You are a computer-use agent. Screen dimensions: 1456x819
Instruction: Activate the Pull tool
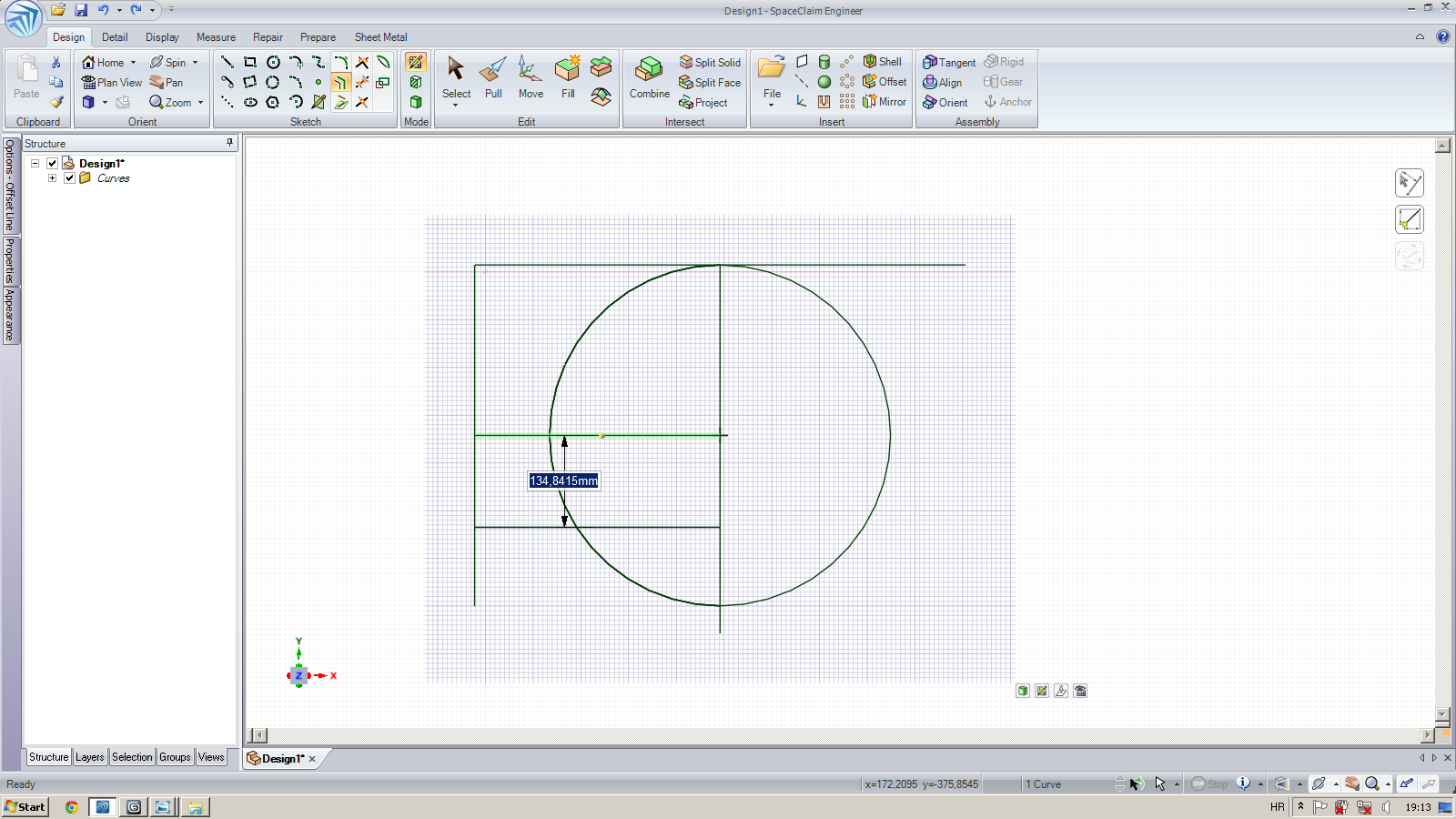pos(493,77)
